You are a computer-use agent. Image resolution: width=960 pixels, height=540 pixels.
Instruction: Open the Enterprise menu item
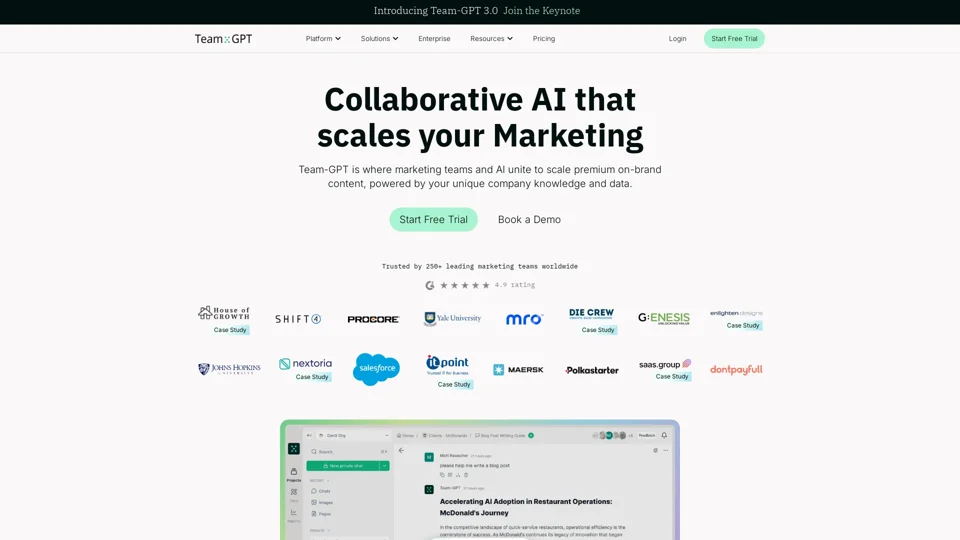coord(434,39)
